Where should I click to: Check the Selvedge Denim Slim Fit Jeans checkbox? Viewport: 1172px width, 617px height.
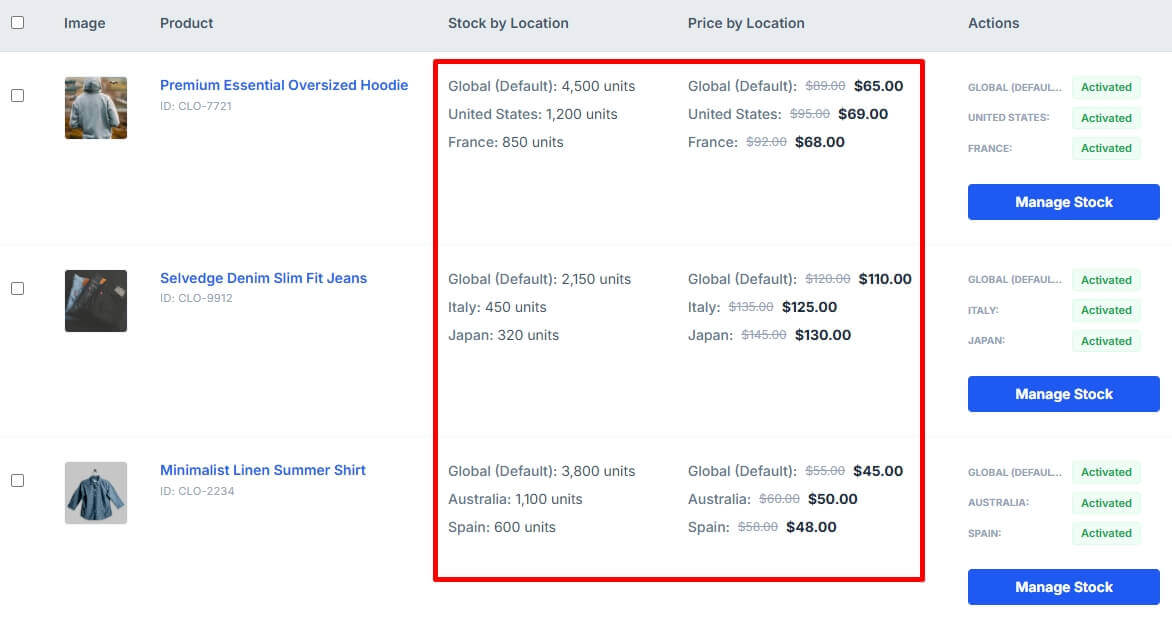coord(16,289)
